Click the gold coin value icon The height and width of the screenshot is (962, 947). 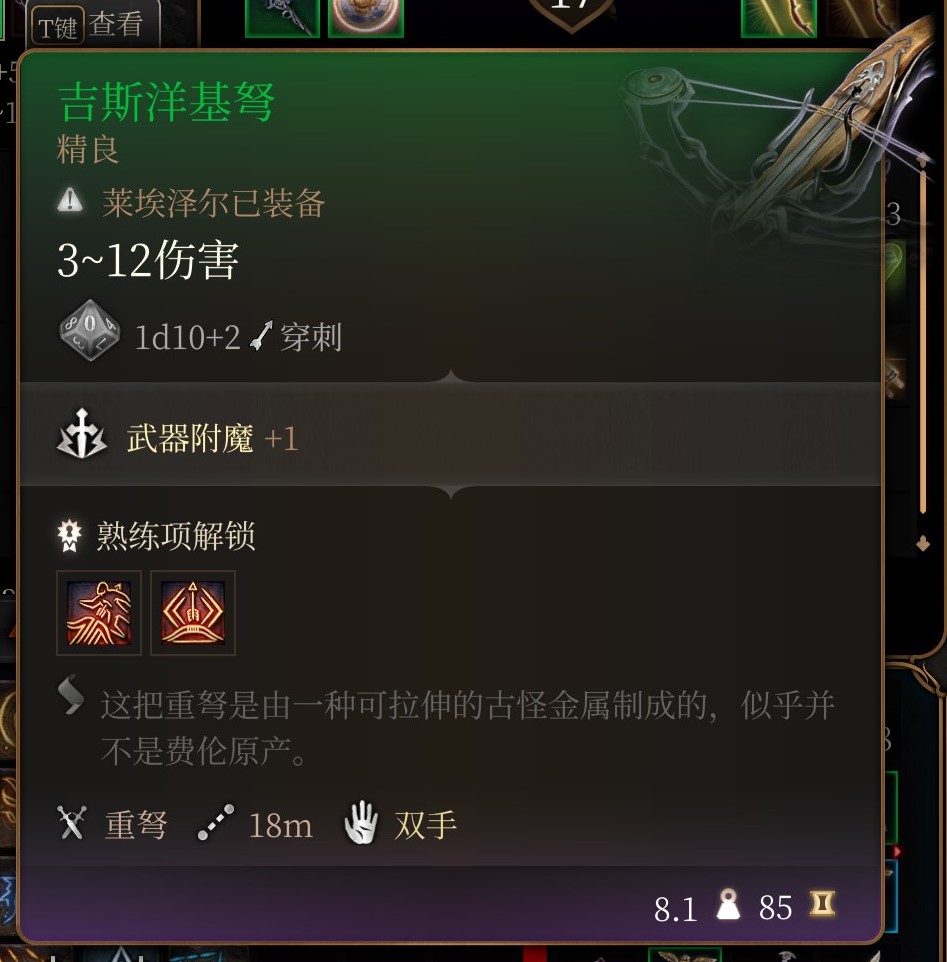pos(822,904)
